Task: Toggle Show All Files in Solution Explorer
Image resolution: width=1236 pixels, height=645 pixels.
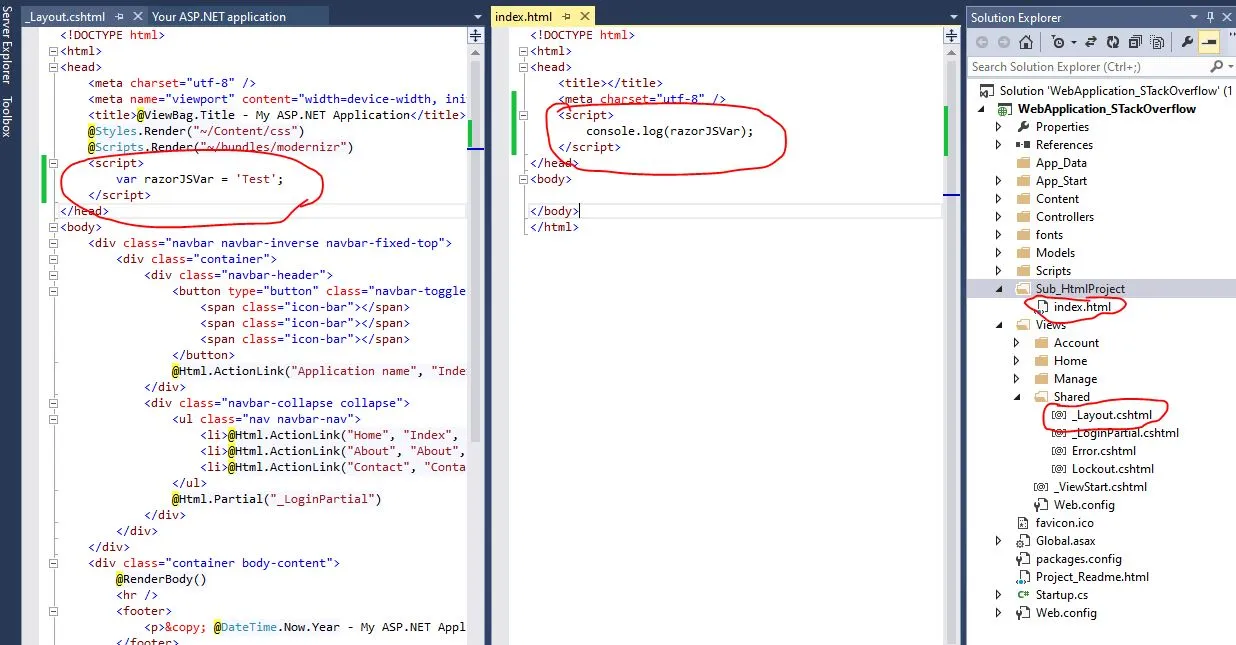Action: pos(1158,42)
